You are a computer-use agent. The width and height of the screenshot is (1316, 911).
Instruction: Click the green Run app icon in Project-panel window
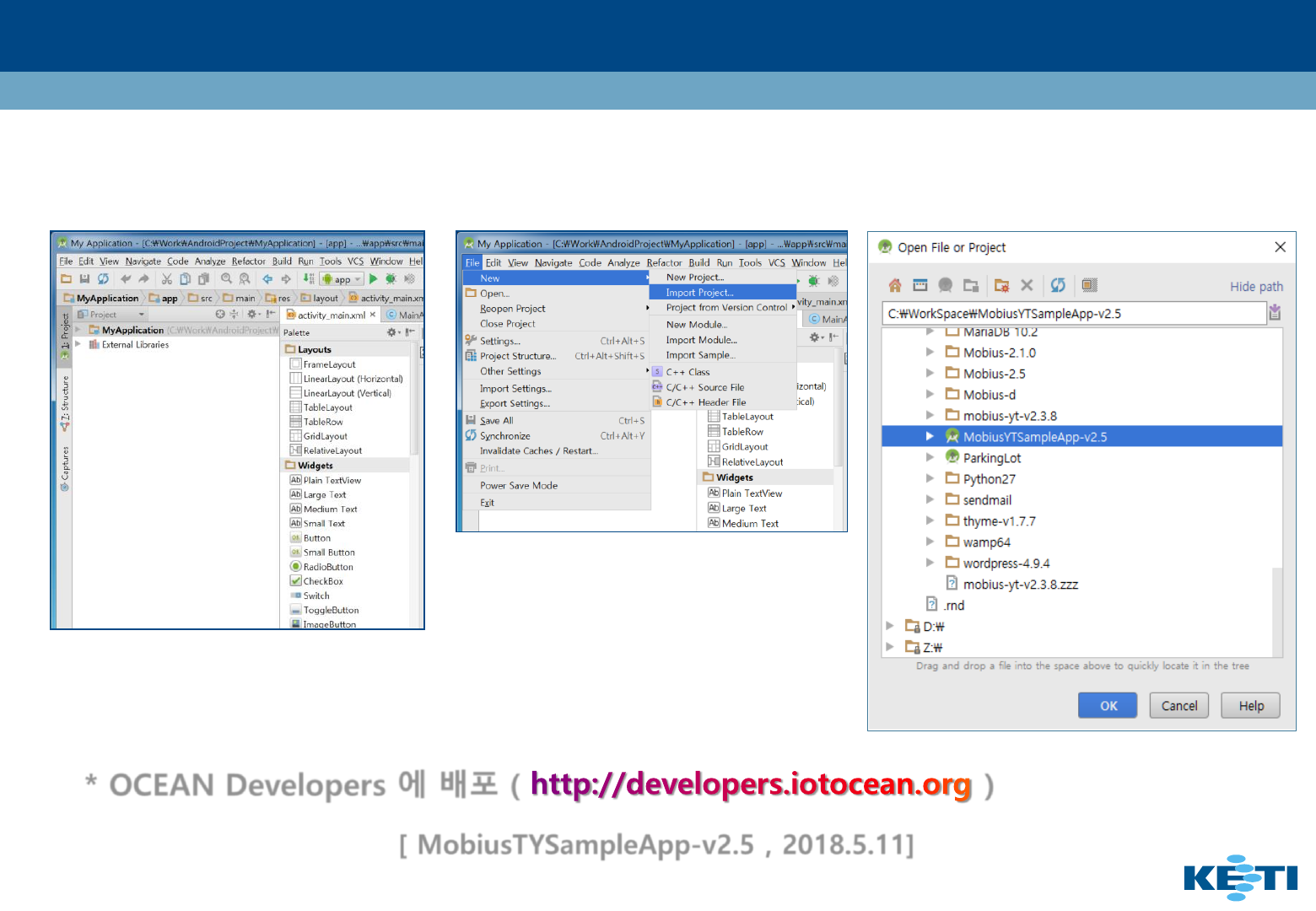[x=373, y=278]
